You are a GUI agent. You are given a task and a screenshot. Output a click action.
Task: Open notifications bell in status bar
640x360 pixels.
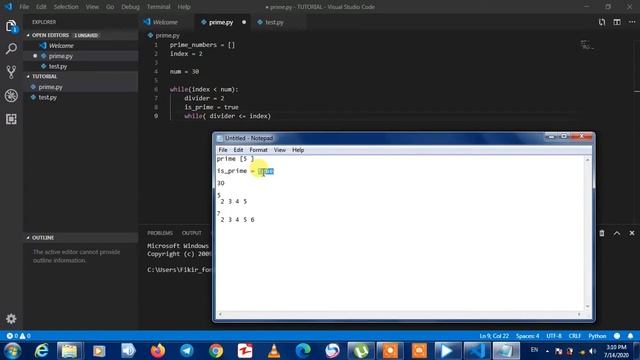630,336
